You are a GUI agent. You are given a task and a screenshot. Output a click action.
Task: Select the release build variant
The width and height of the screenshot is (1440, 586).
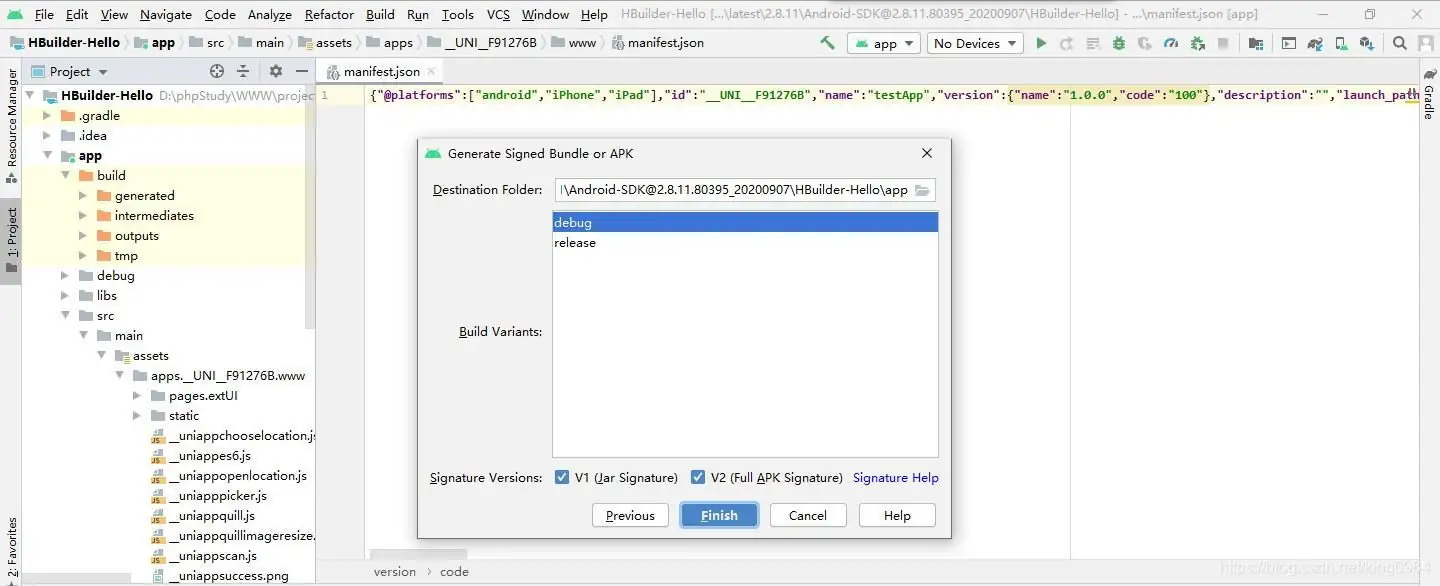pyautogui.click(x=576, y=242)
